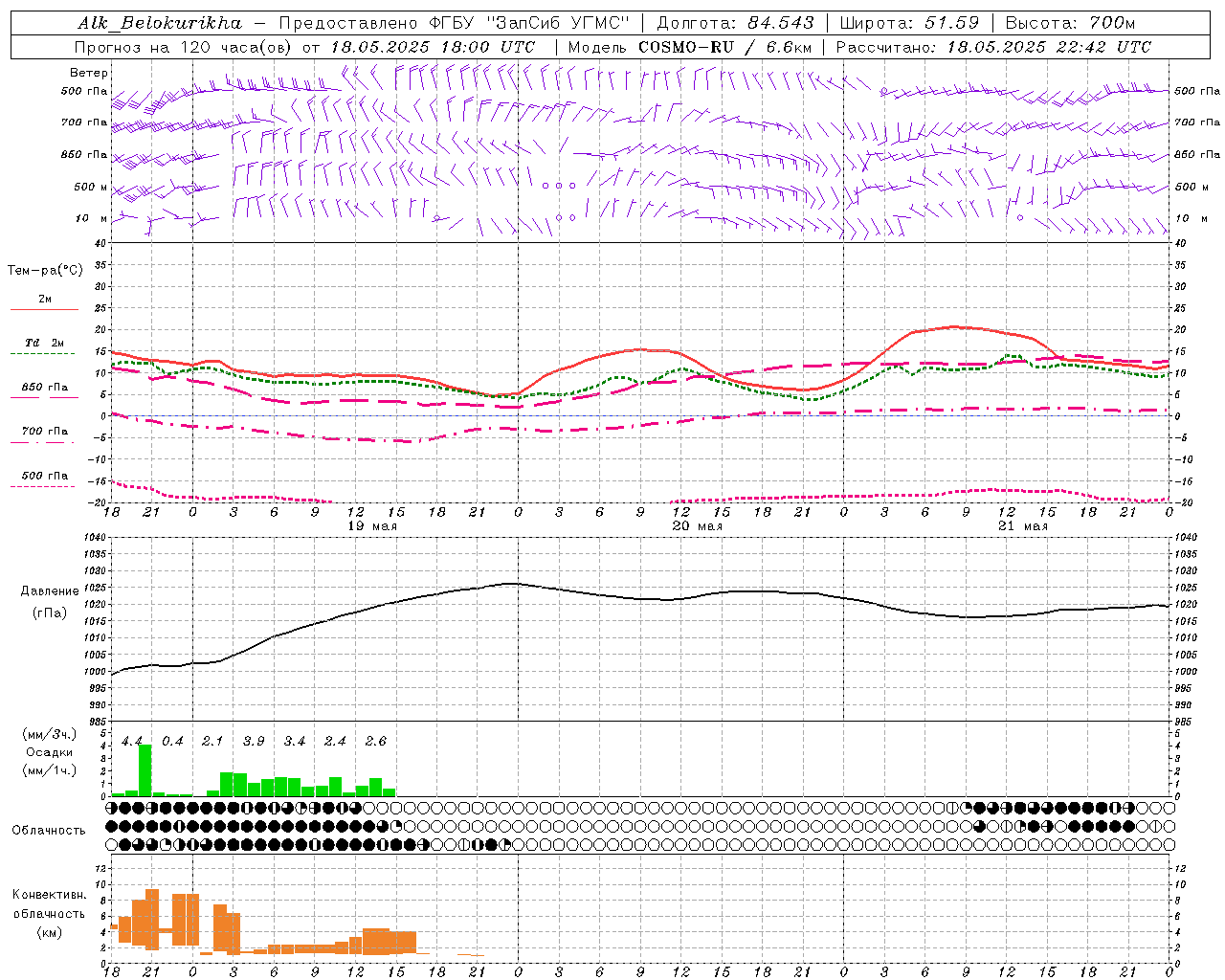Click the model name COSMO-RU / 6.6км

coord(725,47)
